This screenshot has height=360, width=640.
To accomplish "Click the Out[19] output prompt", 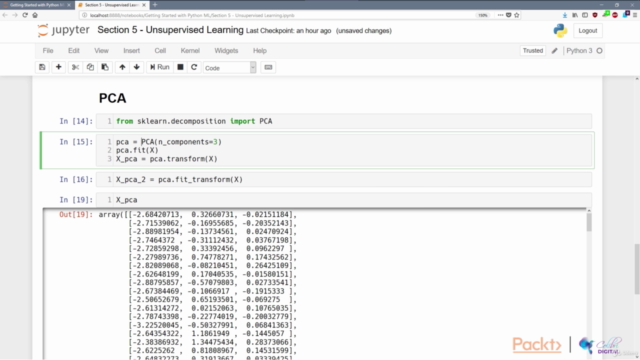I will 76,215.
